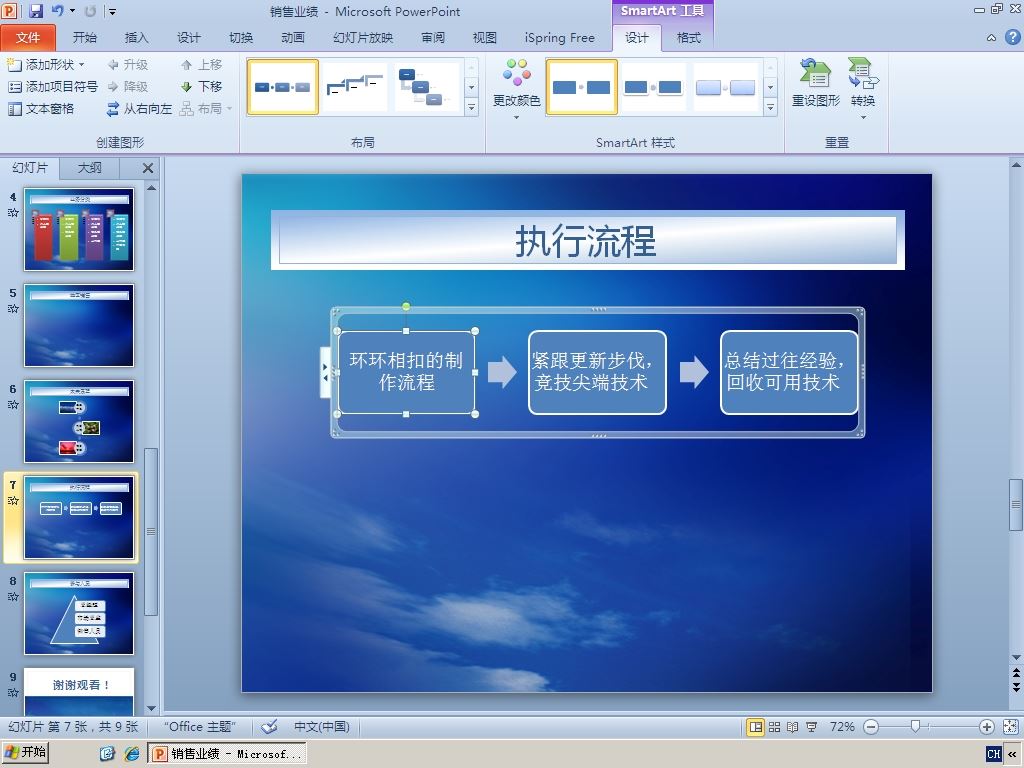The width and height of the screenshot is (1024, 768).
Task: Switch to Normal view icon
Action: click(x=756, y=727)
